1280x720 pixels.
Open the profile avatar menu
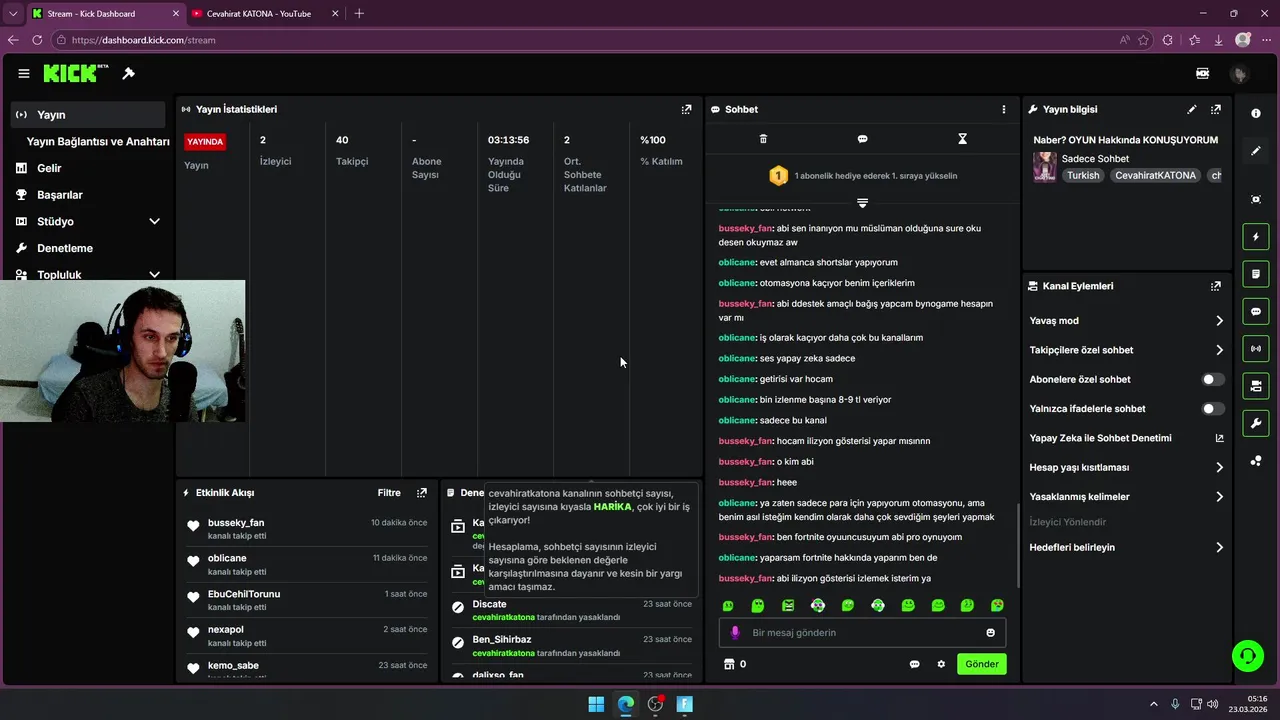[x=1239, y=74]
